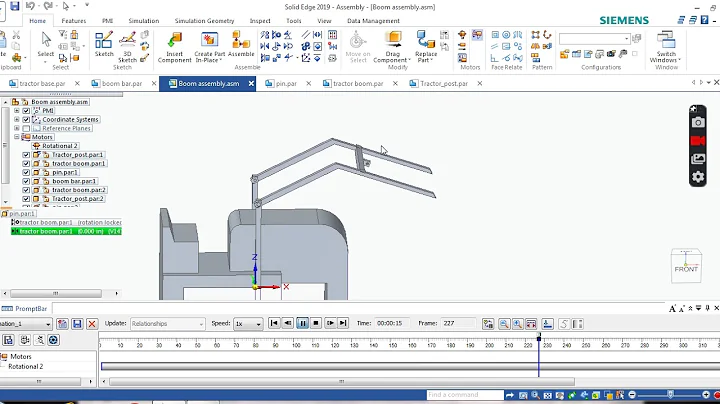Uncheck Tractor_post.par:2 checkbox

[x=26, y=199]
